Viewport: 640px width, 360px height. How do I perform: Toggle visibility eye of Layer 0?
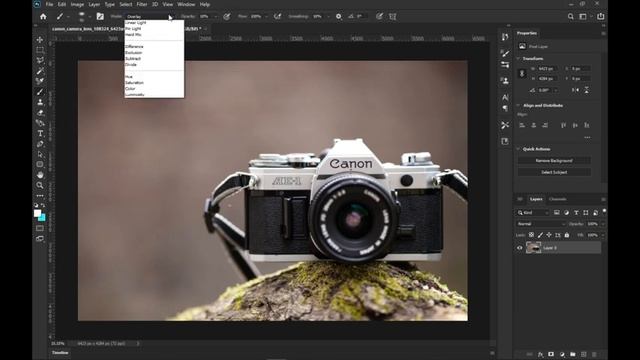click(x=520, y=248)
